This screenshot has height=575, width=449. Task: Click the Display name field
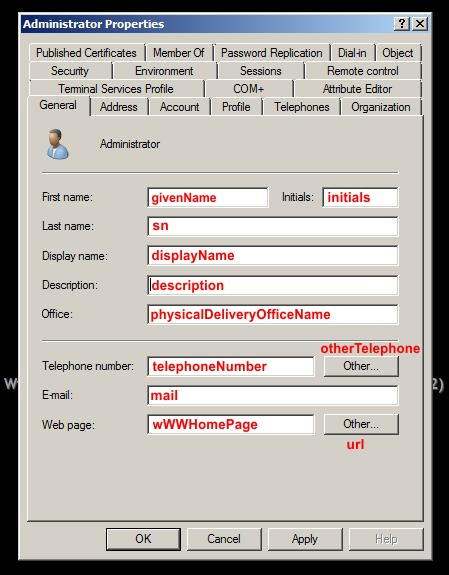[273, 256]
